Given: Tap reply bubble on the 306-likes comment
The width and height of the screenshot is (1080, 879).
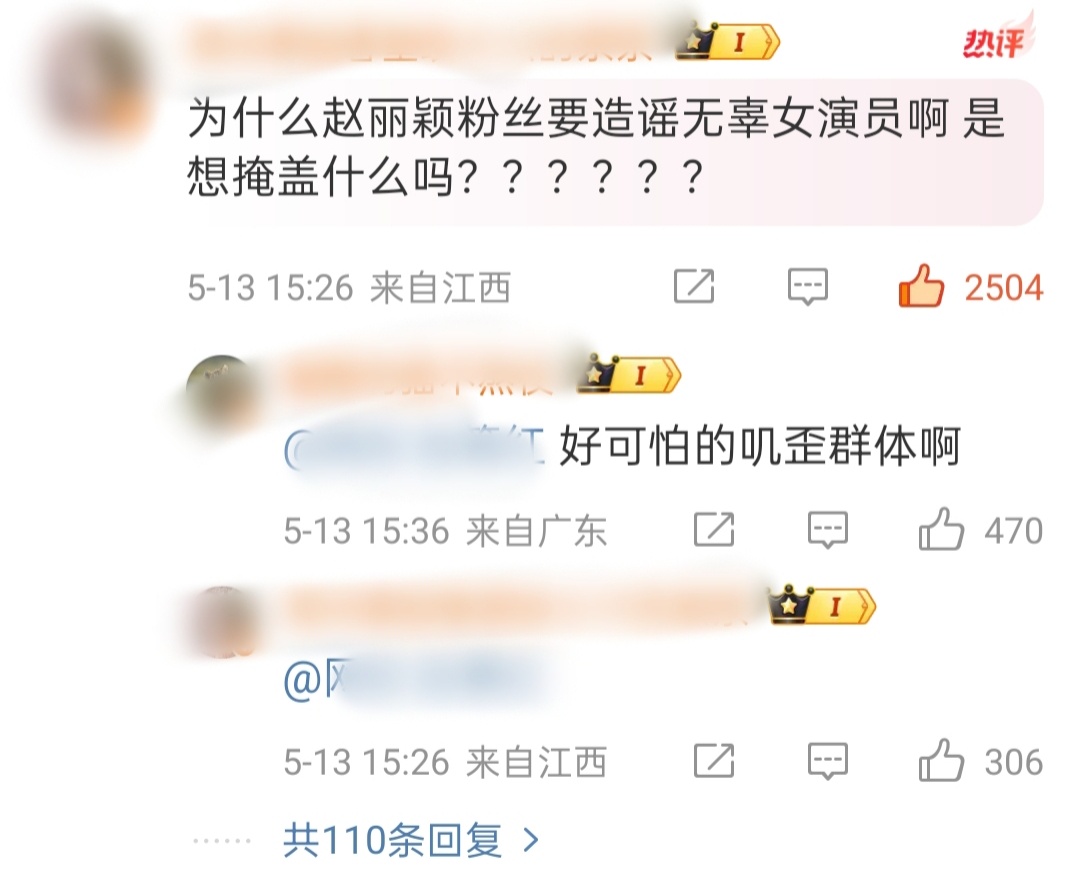Looking at the screenshot, I should click(827, 762).
